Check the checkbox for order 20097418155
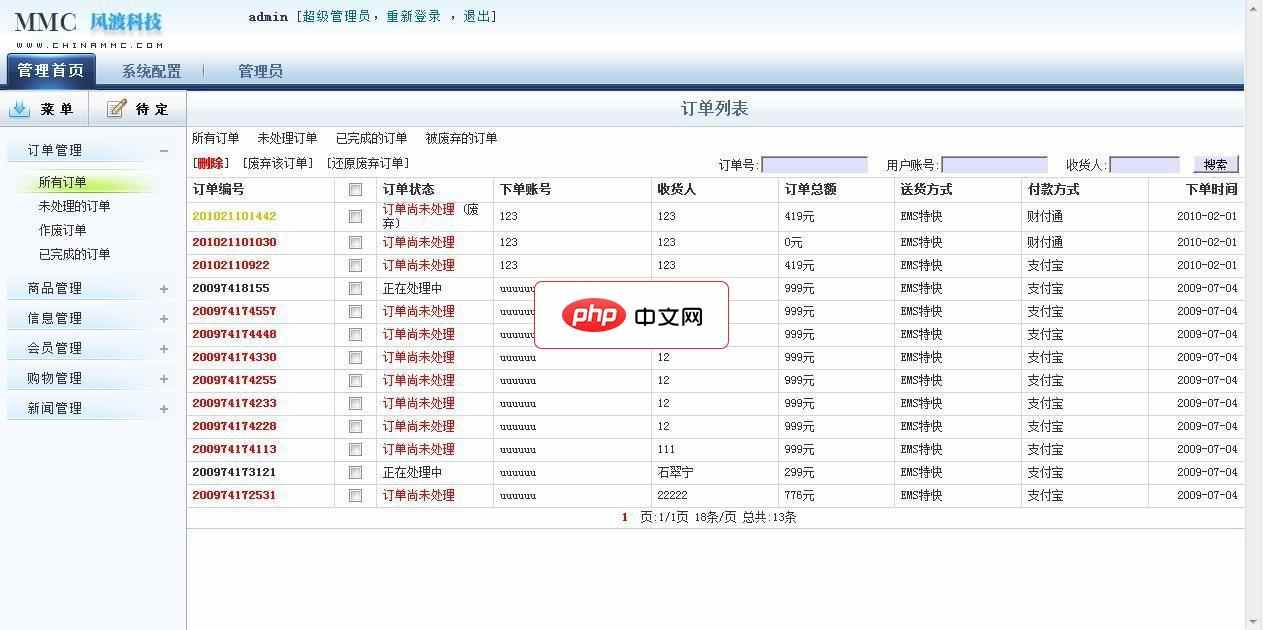The height and width of the screenshot is (630, 1263). click(x=355, y=288)
